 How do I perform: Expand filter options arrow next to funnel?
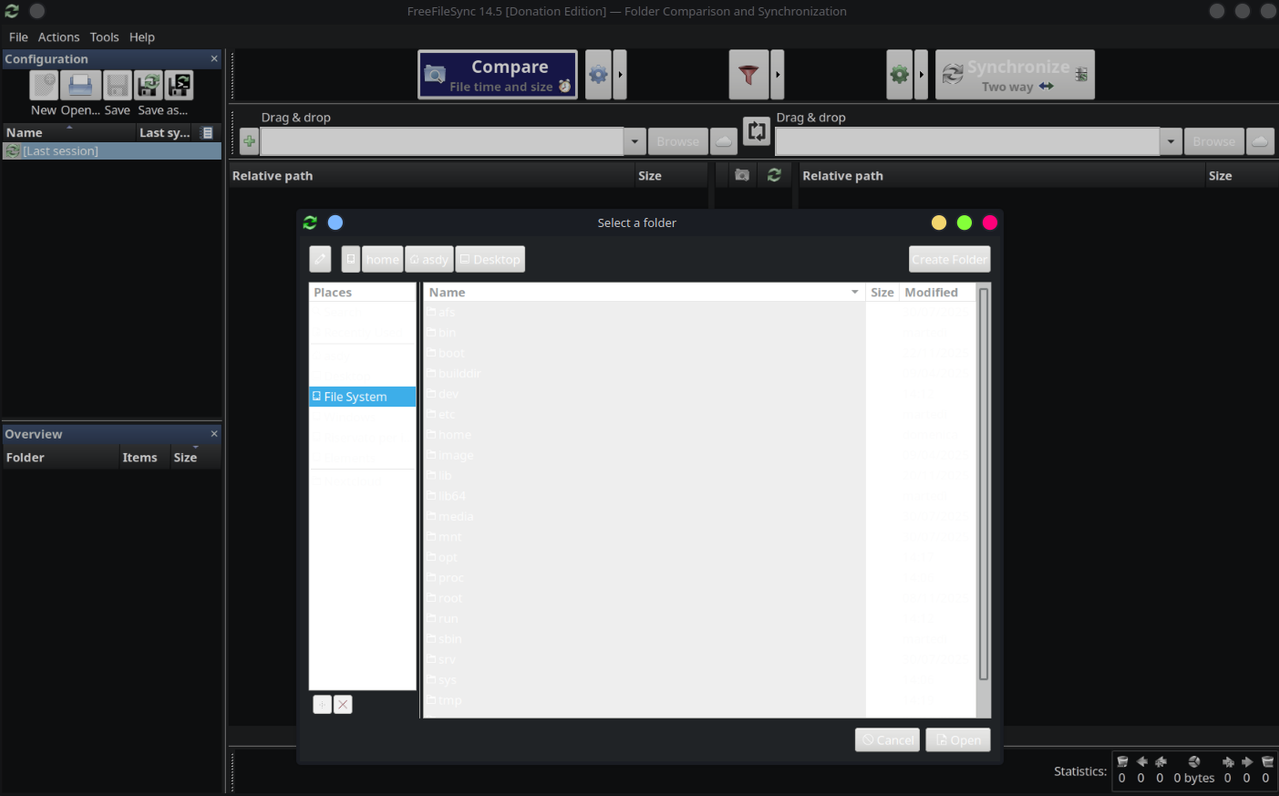pos(777,75)
